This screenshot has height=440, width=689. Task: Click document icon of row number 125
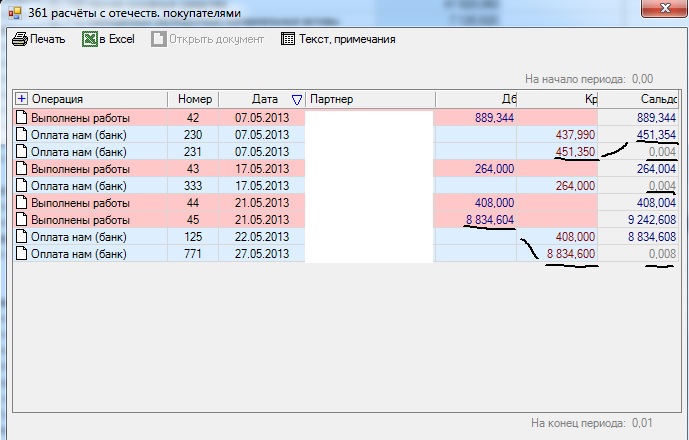[22, 236]
